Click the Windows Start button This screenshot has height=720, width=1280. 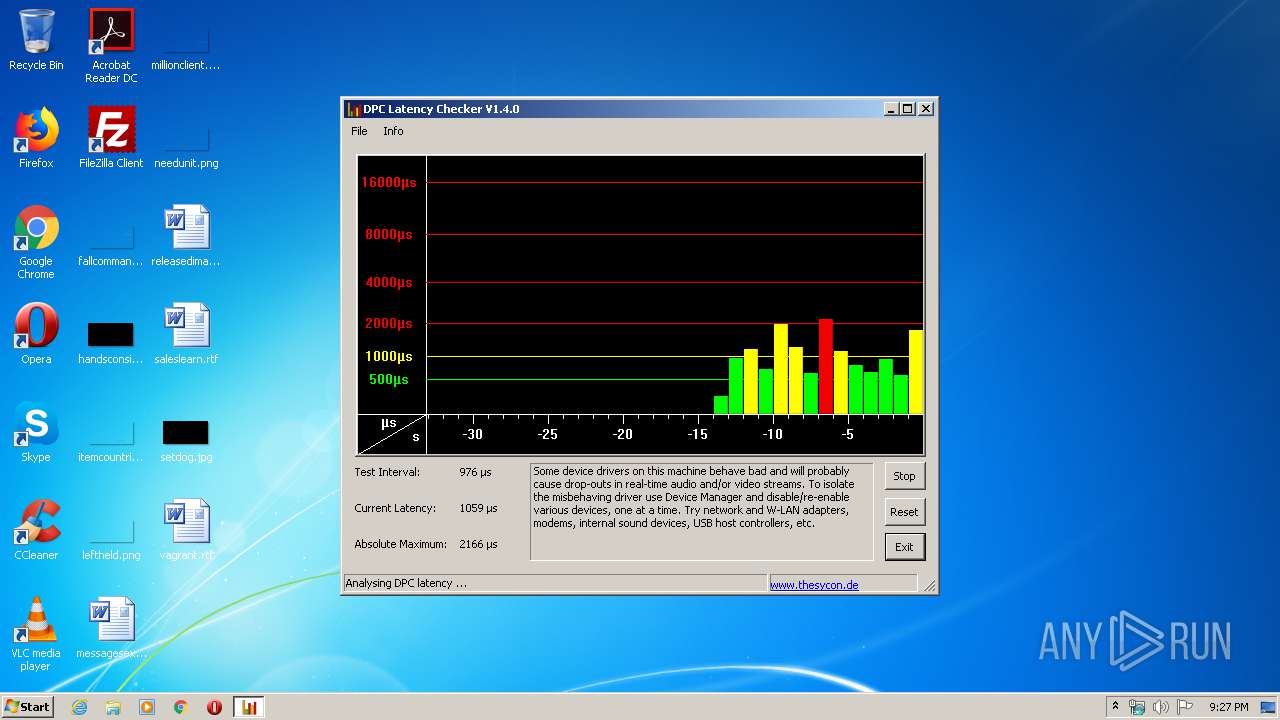(x=28, y=707)
